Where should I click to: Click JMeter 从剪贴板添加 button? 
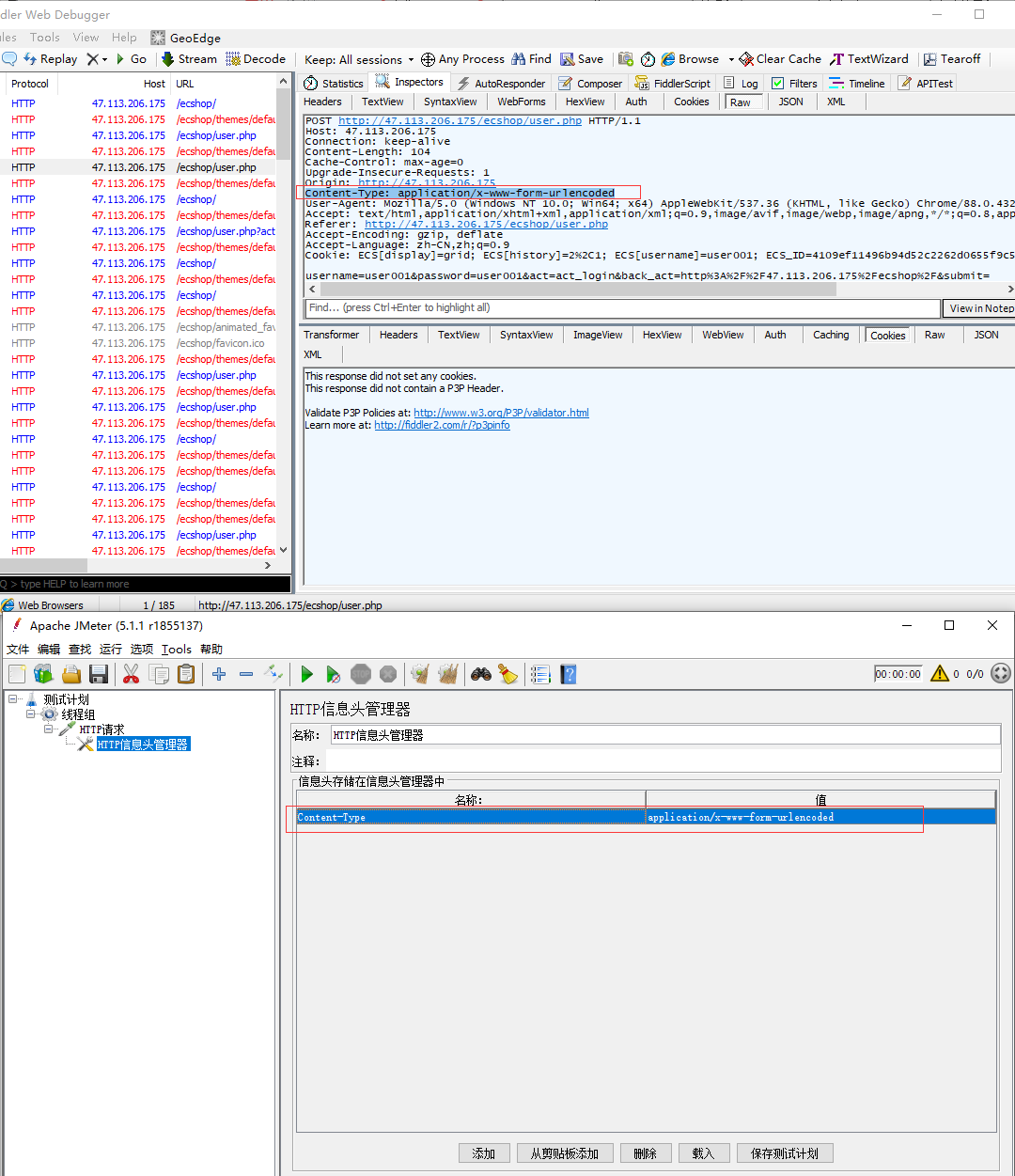pyautogui.click(x=565, y=1153)
